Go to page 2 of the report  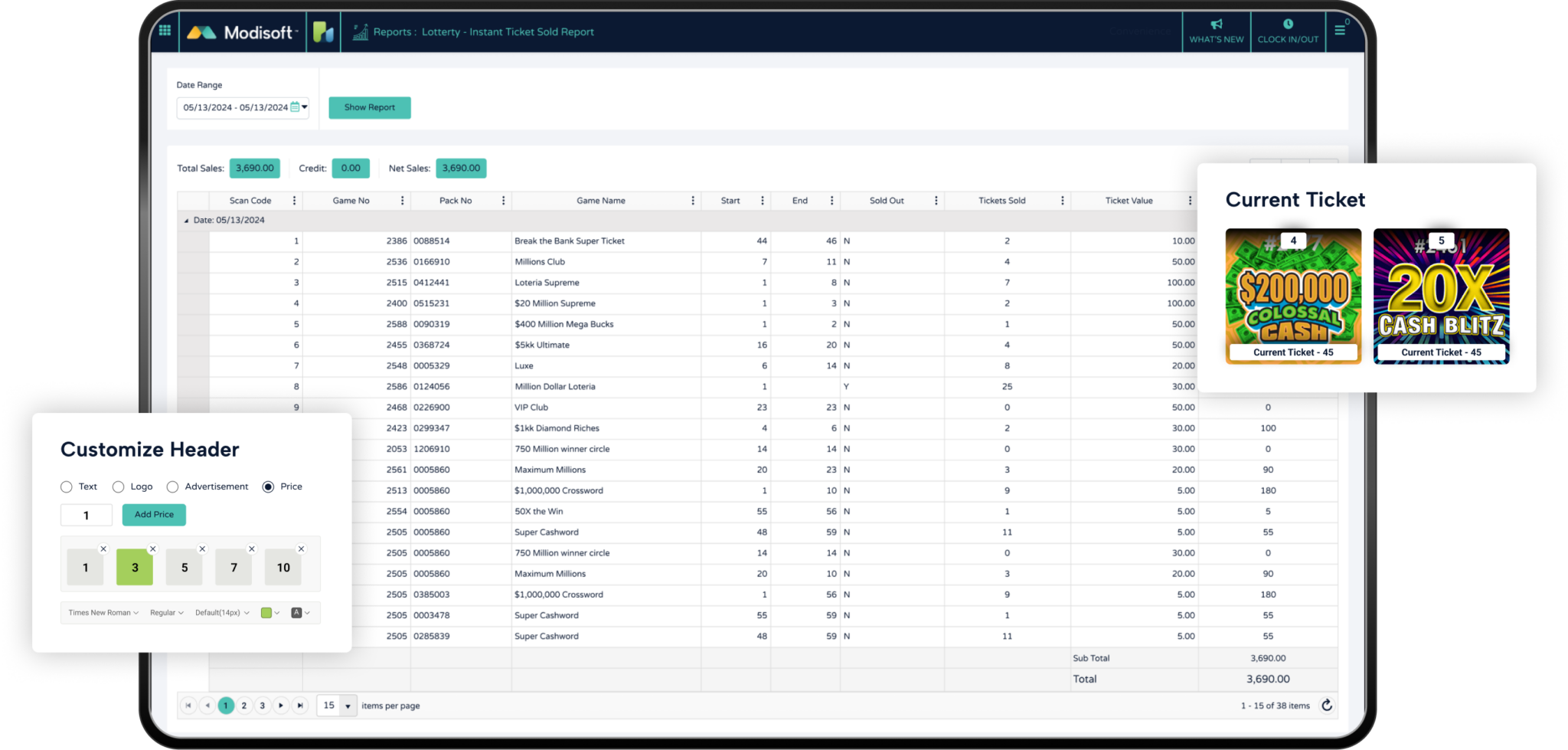[244, 706]
